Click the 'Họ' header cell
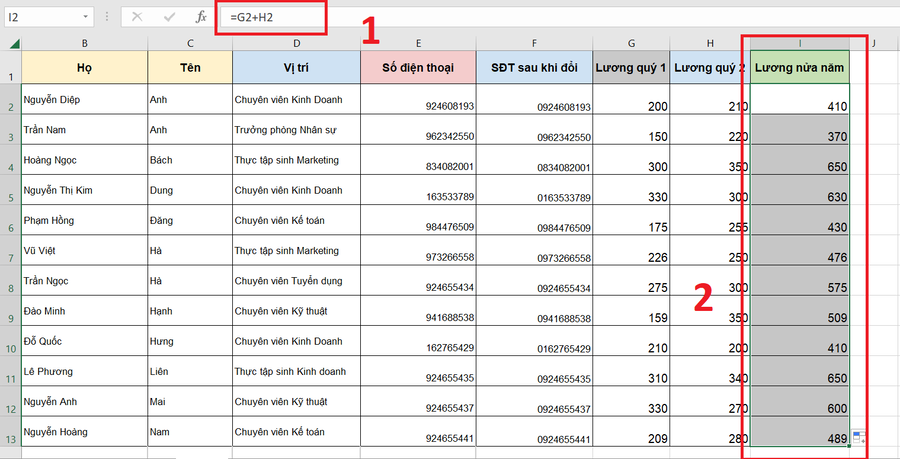This screenshot has height=459, width=900. 84,68
